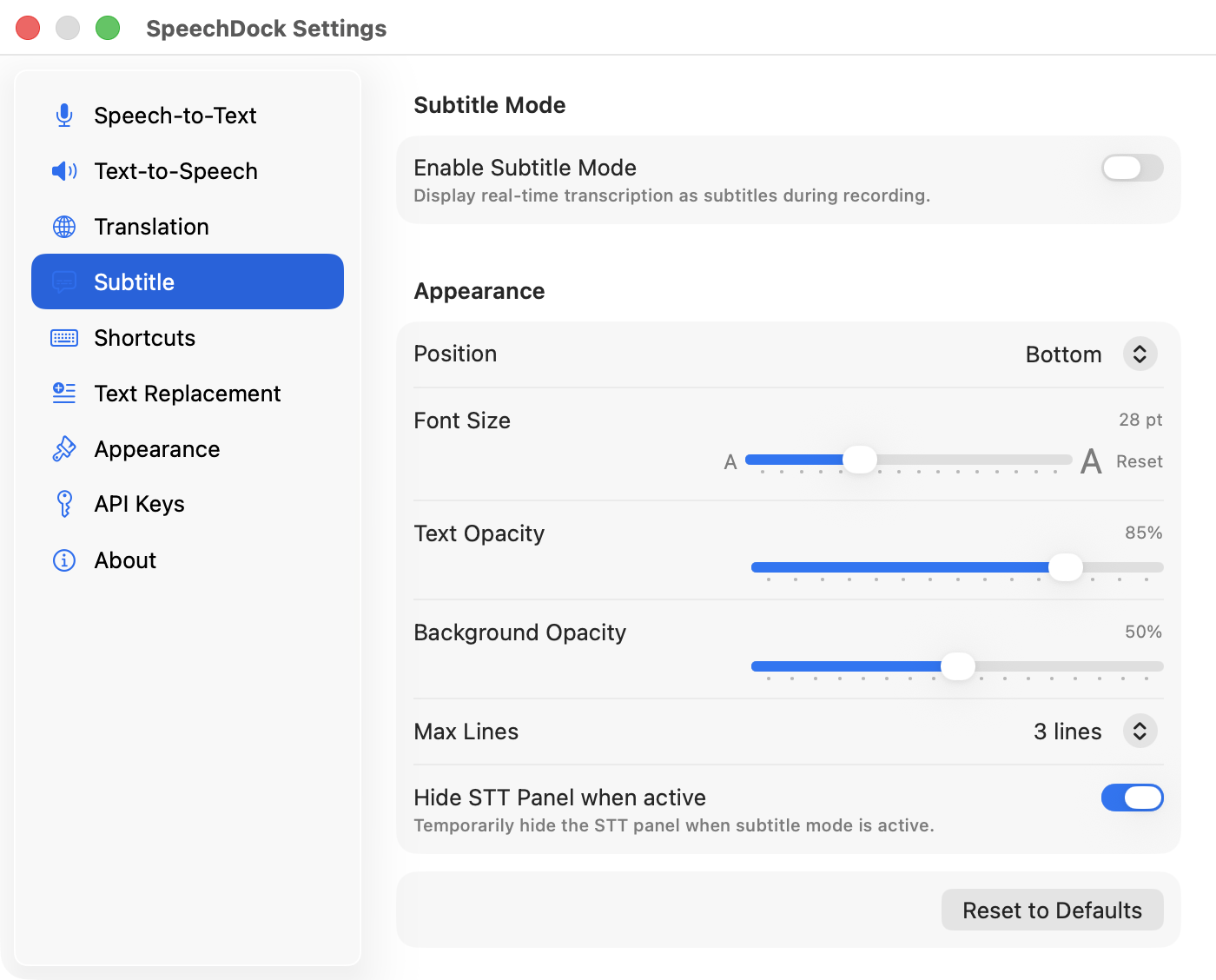This screenshot has width=1216, height=980.
Task: Click the About info icon
Action: (x=63, y=560)
